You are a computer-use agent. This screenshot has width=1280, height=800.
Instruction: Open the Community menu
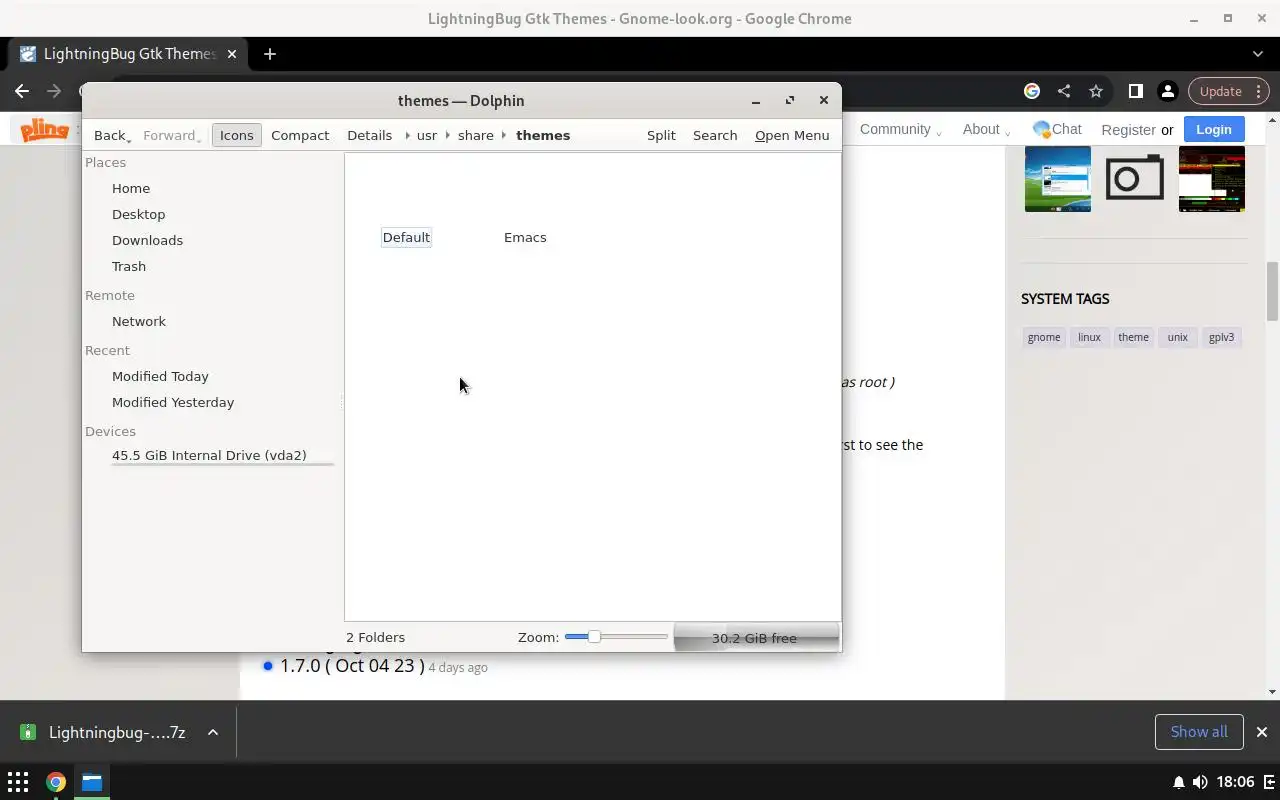tap(900, 129)
